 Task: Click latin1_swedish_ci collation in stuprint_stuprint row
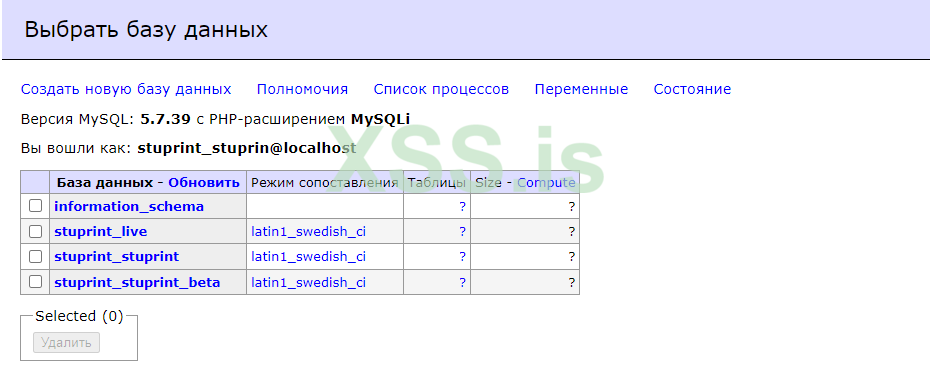308,257
